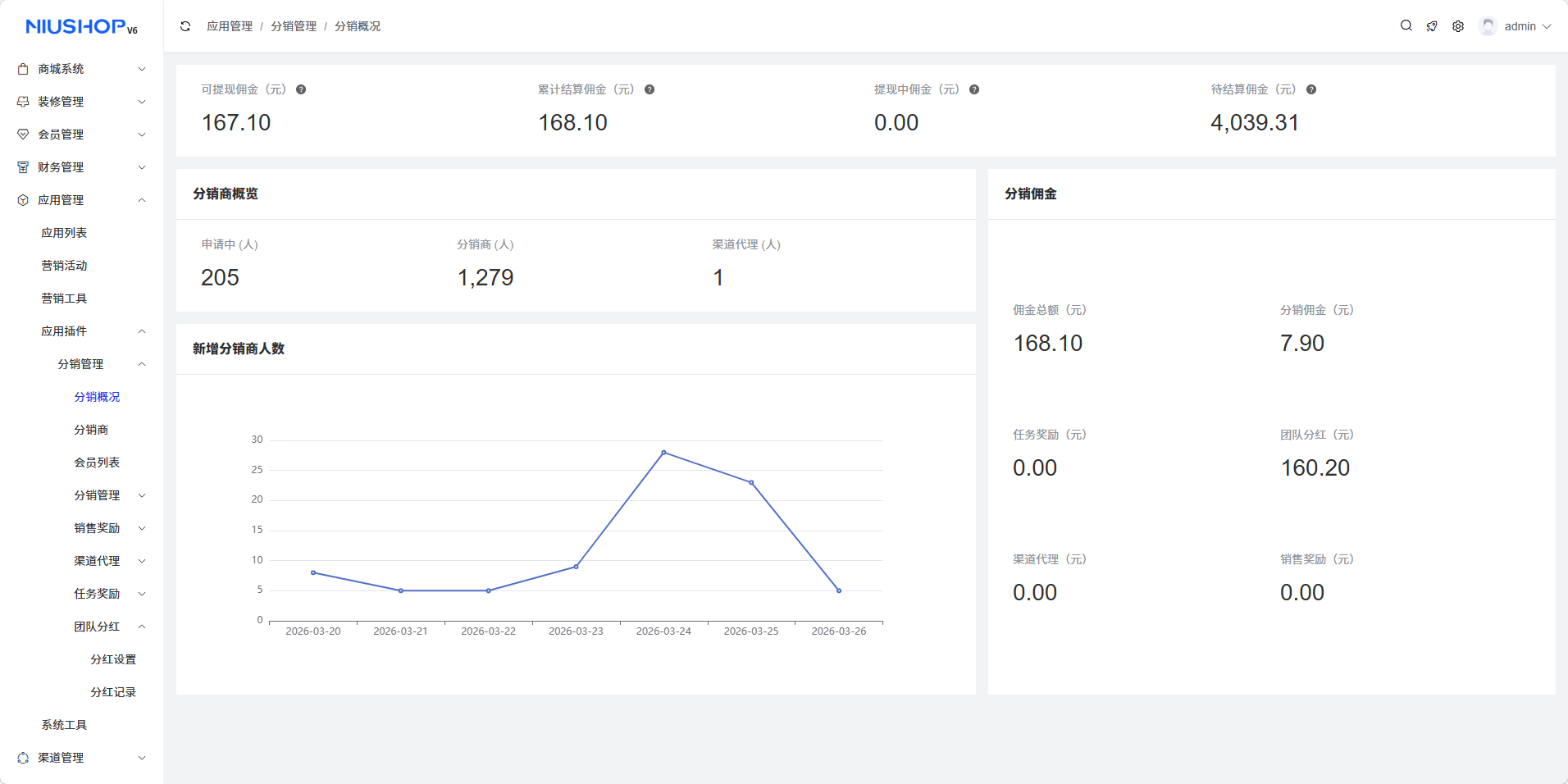
Task: Open the admin user dropdown
Action: coord(1526,26)
